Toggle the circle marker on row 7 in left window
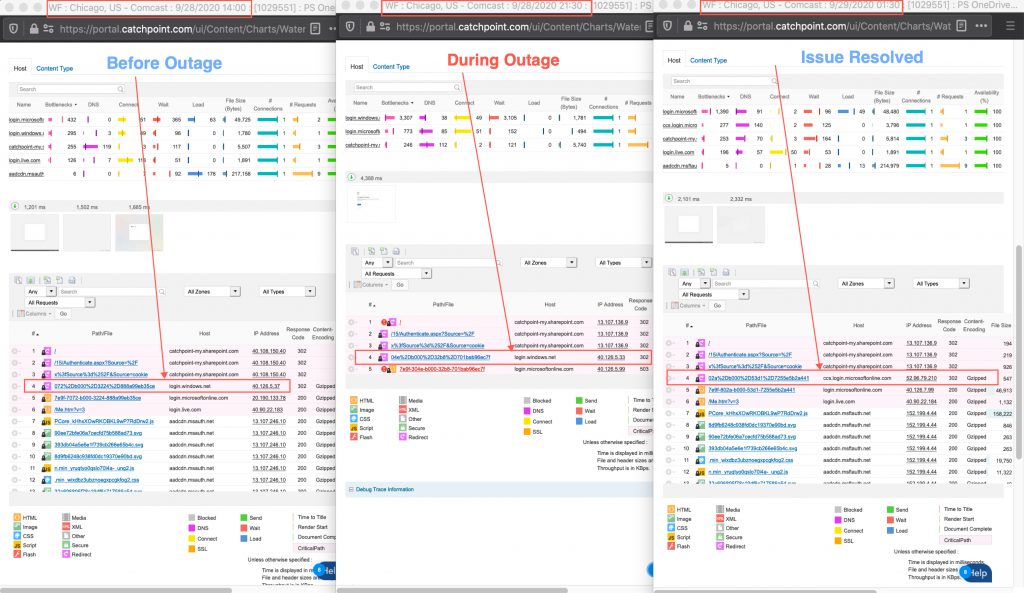1024x593 pixels. [x=15, y=421]
